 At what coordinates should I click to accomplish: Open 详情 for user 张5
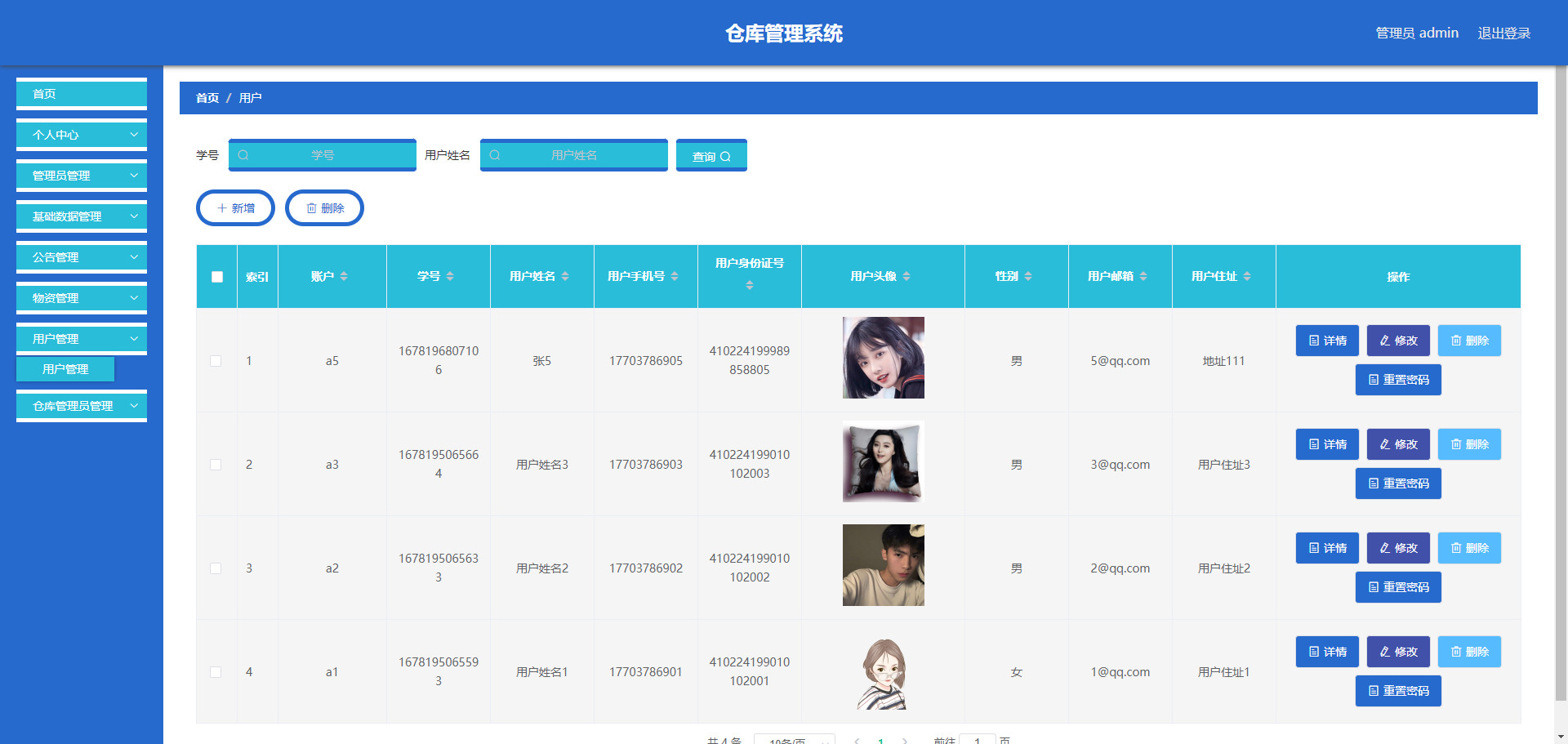tap(1327, 341)
